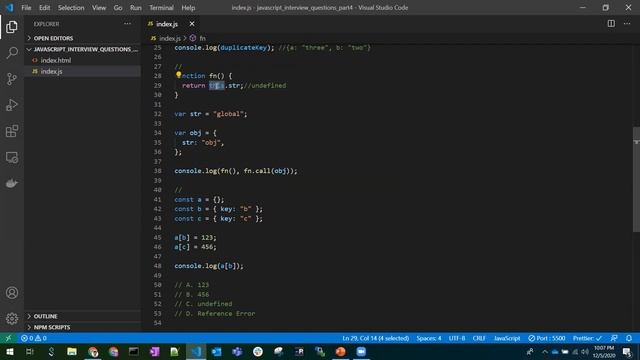The image size is (640, 360).
Task: Open the View menu
Action: tap(99, 8)
